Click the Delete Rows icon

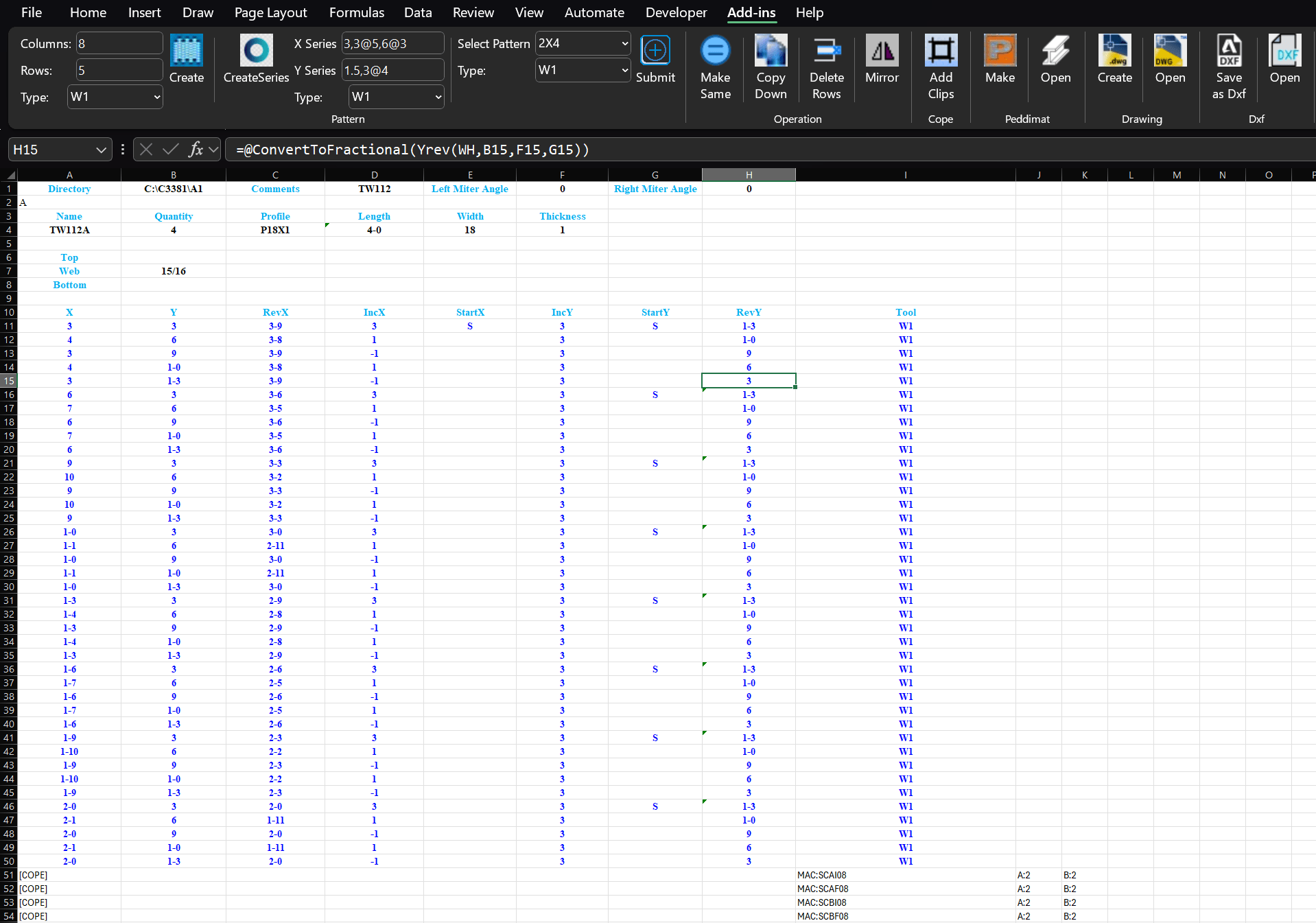click(x=826, y=51)
